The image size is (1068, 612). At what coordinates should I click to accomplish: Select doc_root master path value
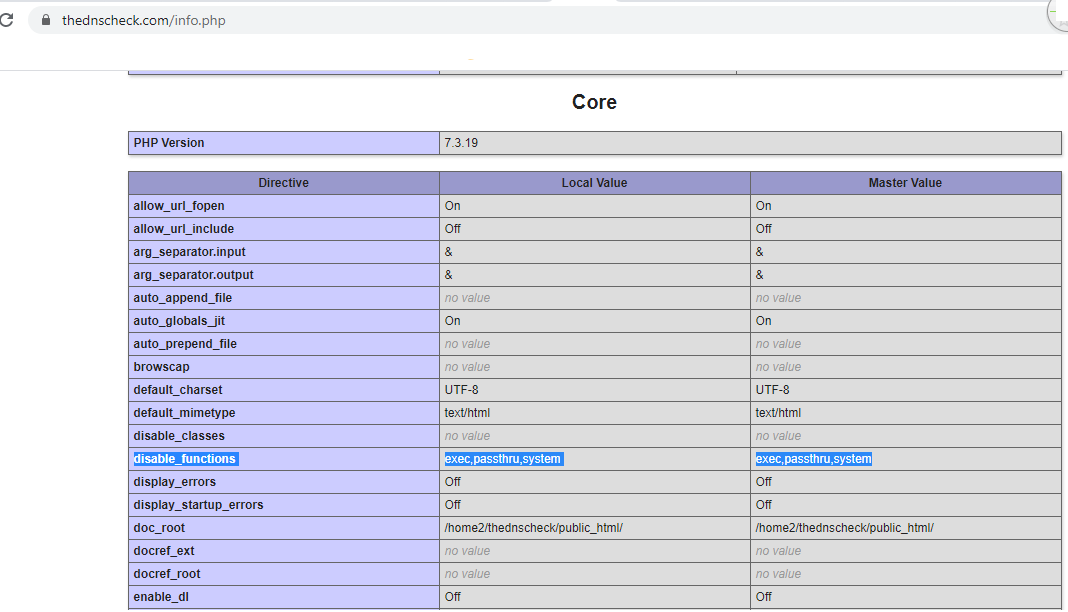(x=845, y=528)
